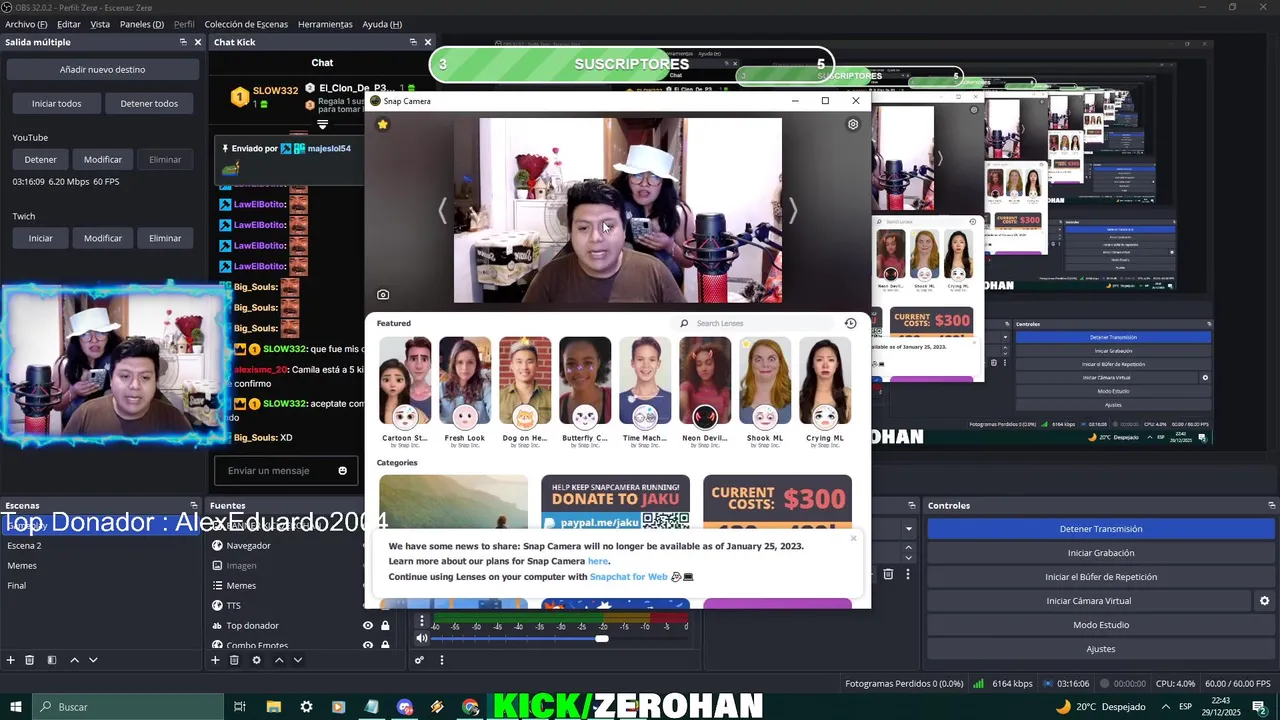This screenshot has height=720, width=1280.
Task: Decrease transition duration stepper down
Action: pos(909,556)
